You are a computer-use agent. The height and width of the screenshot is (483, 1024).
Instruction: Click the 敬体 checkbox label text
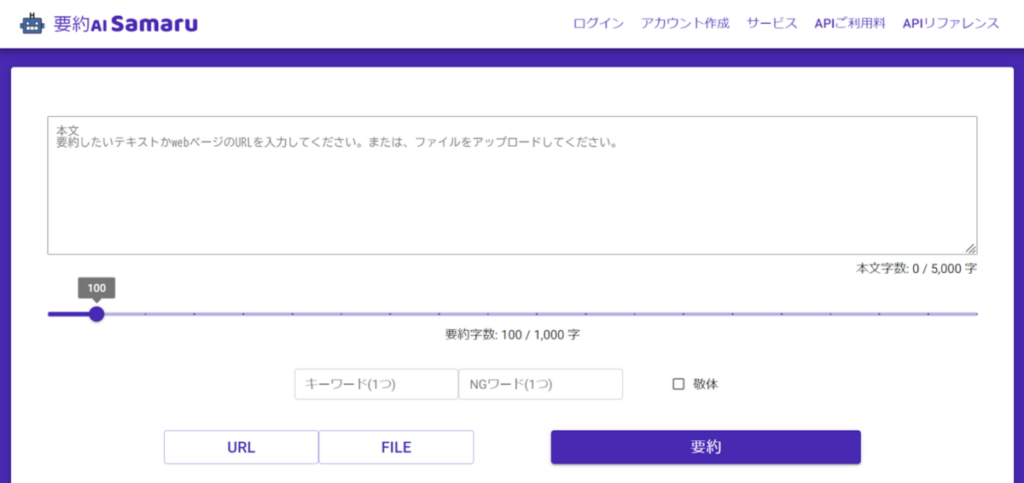click(705, 384)
